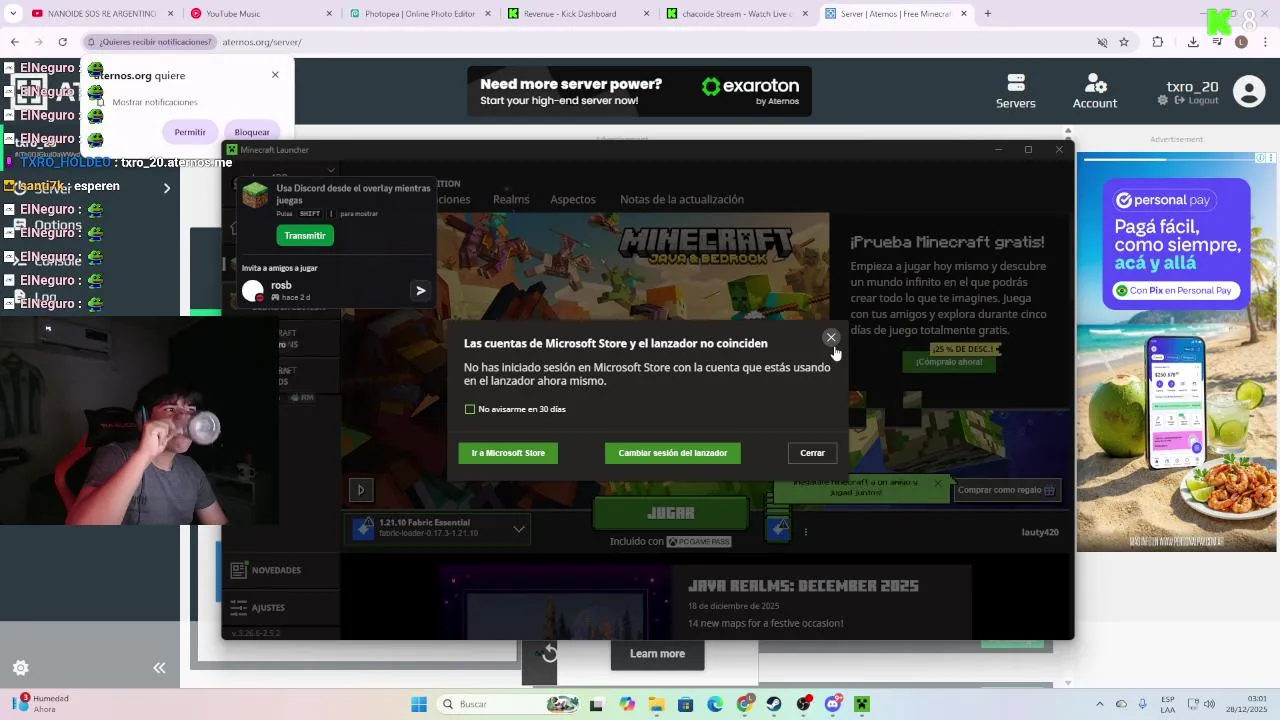
Task: Collapse the Aternos sidebar with double chevron
Action: click(x=159, y=668)
